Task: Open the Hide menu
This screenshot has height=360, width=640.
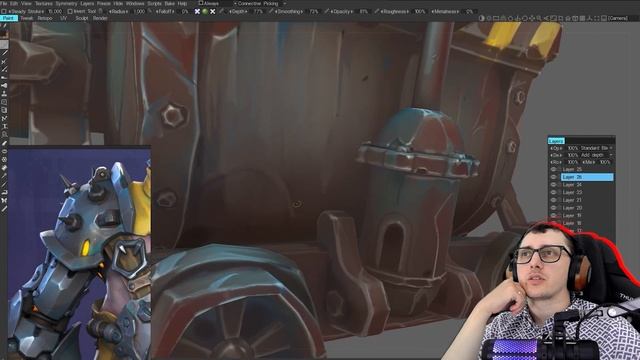Action: [x=118, y=3]
